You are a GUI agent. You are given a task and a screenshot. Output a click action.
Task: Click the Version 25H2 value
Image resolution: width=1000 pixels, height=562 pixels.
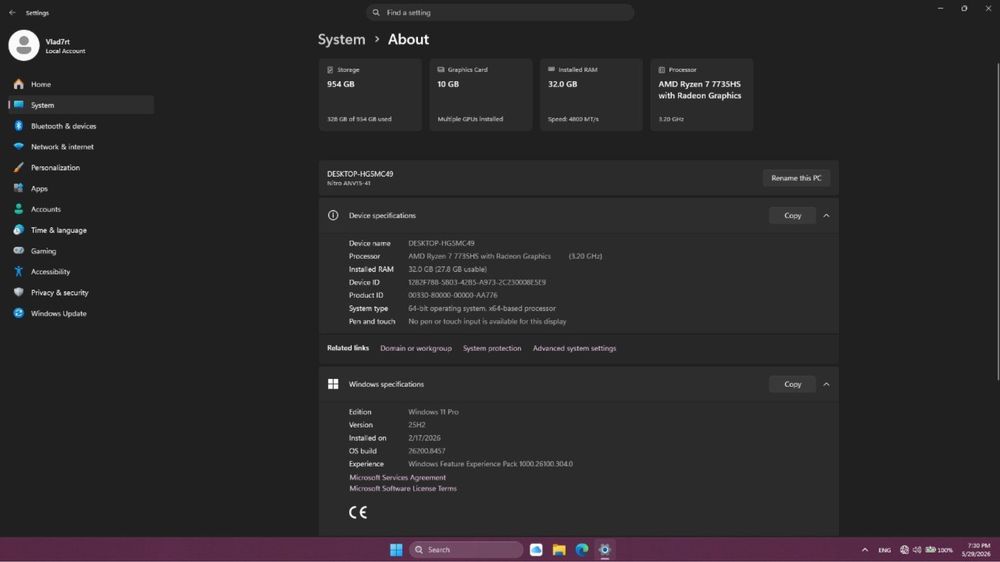click(x=416, y=425)
